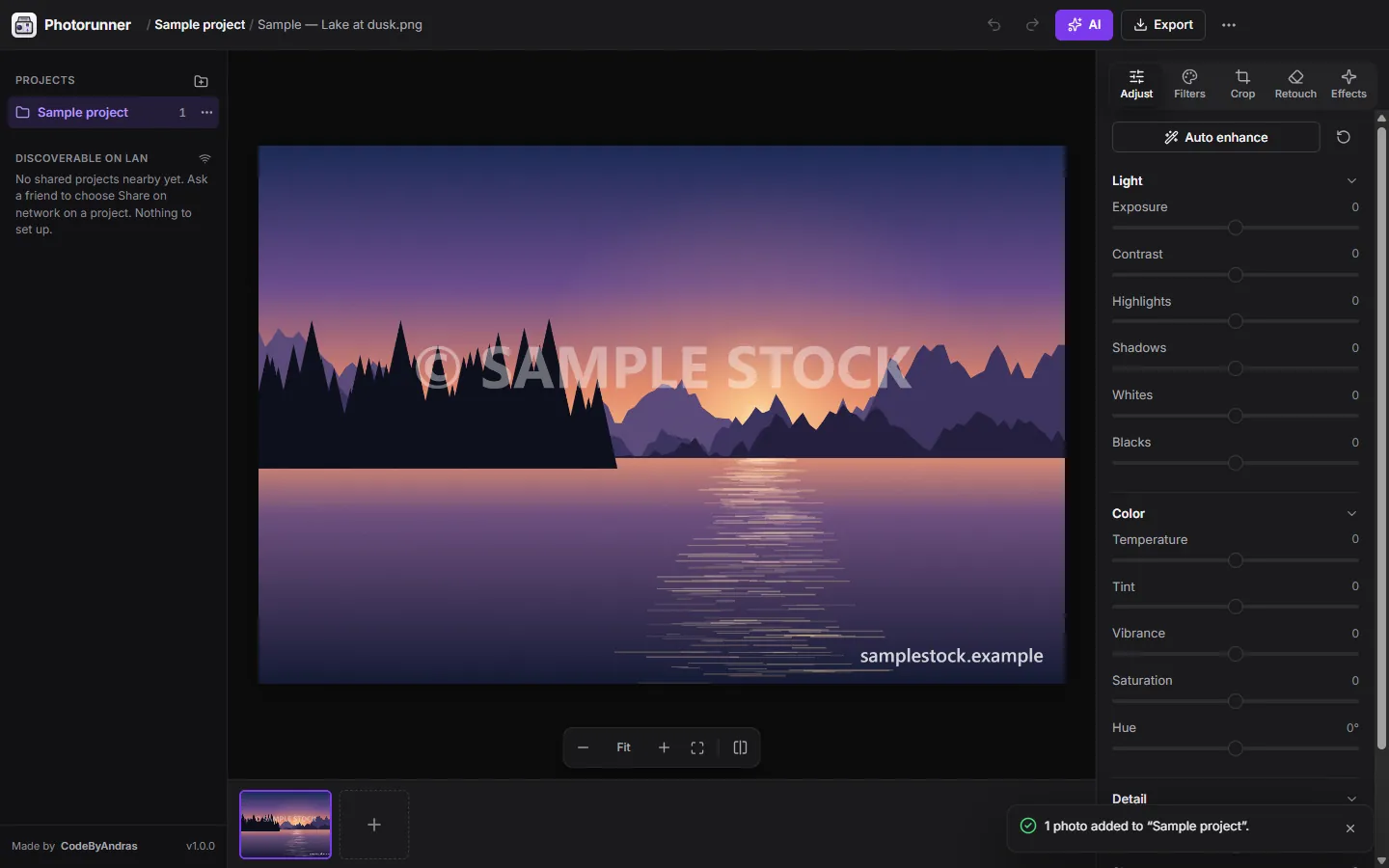Click the Hue slider handle
This screenshot has height=868, width=1389.
pos(1236,749)
